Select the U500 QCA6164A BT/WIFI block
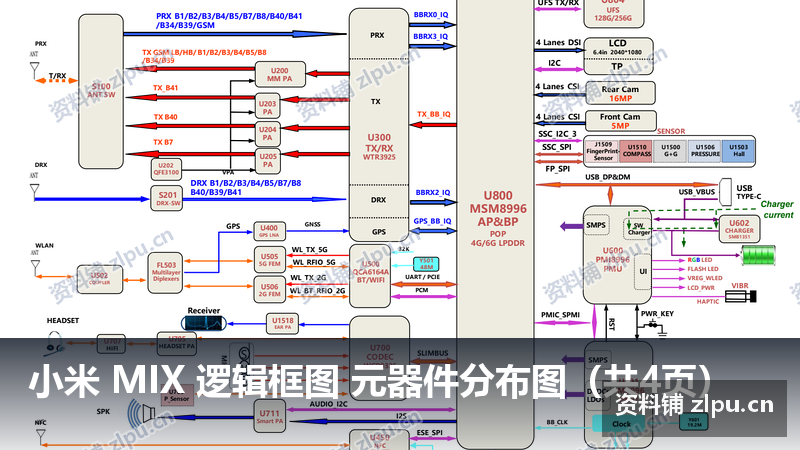The height and width of the screenshot is (450, 800). pyautogui.click(x=370, y=276)
